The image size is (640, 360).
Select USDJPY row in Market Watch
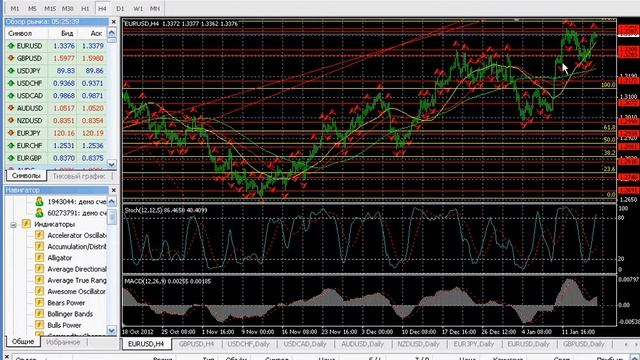pyautogui.click(x=56, y=71)
